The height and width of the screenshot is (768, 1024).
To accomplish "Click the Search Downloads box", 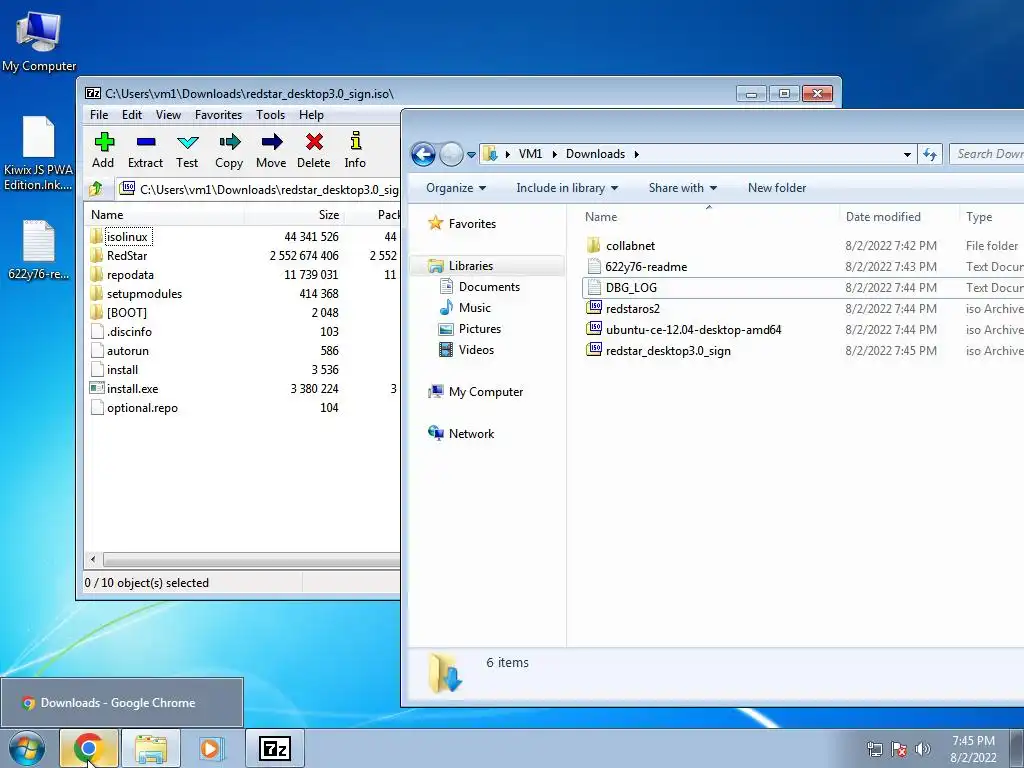I will tap(987, 154).
